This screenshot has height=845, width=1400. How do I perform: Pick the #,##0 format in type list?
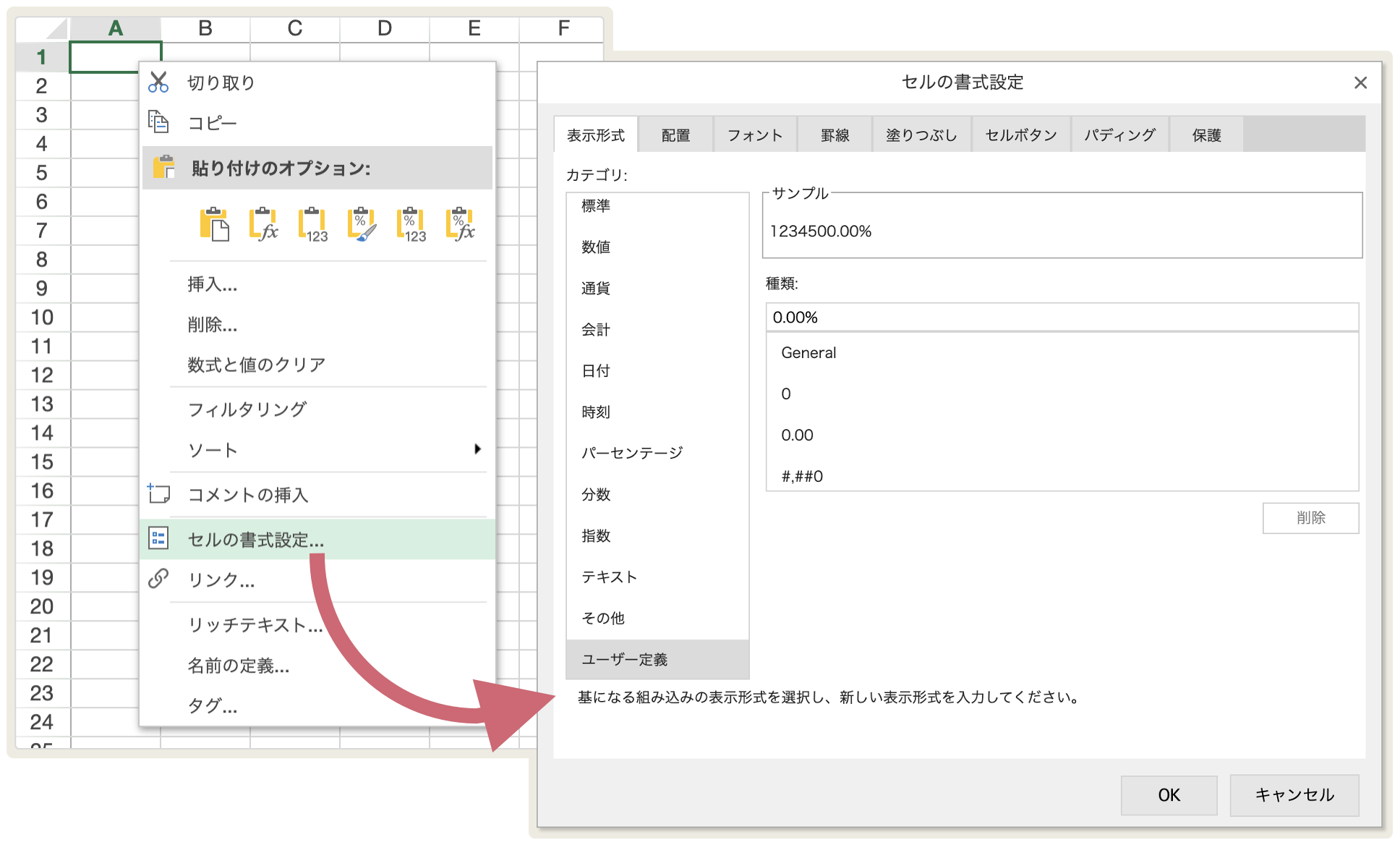pyautogui.click(x=1062, y=475)
